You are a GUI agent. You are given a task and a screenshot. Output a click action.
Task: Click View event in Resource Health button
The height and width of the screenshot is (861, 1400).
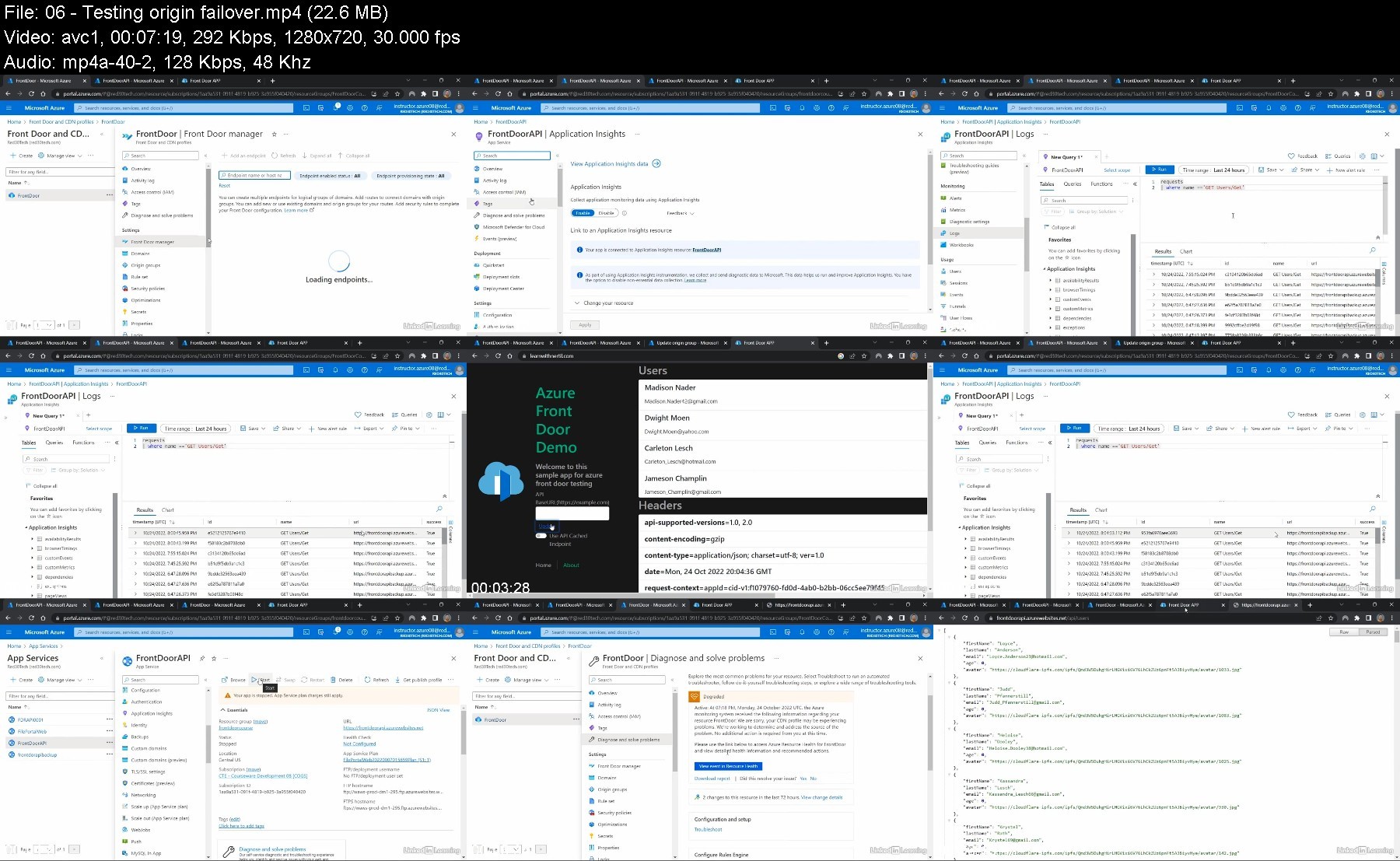click(728, 766)
